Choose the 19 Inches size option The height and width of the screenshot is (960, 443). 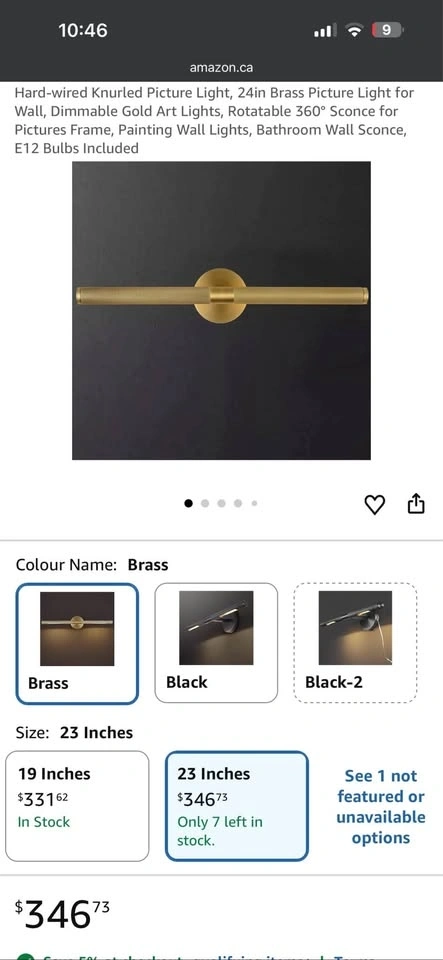tap(77, 806)
